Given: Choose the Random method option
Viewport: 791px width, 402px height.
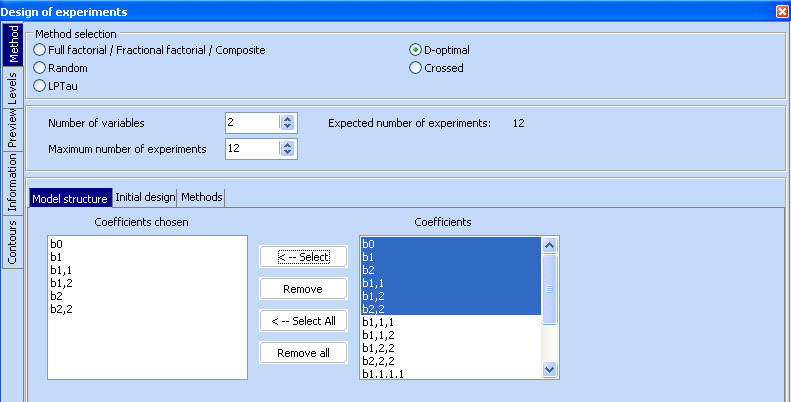Looking at the screenshot, I should (40, 68).
